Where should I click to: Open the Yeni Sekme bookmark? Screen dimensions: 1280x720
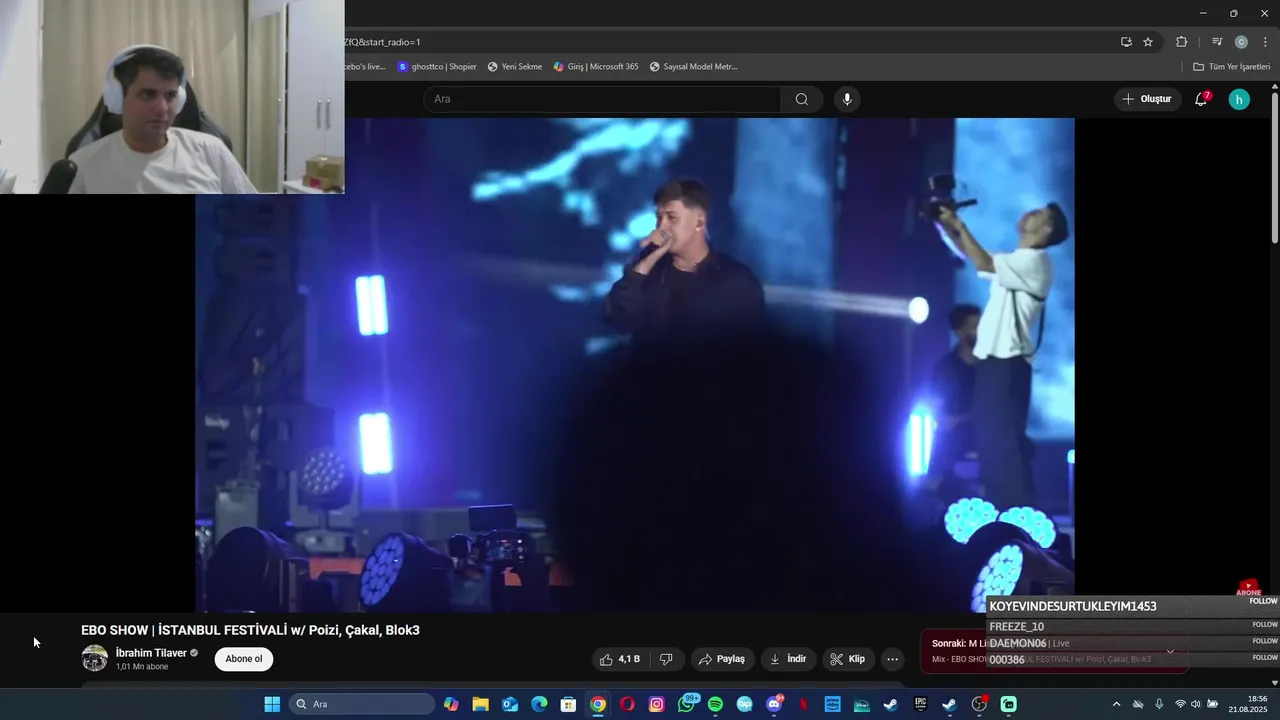click(515, 67)
